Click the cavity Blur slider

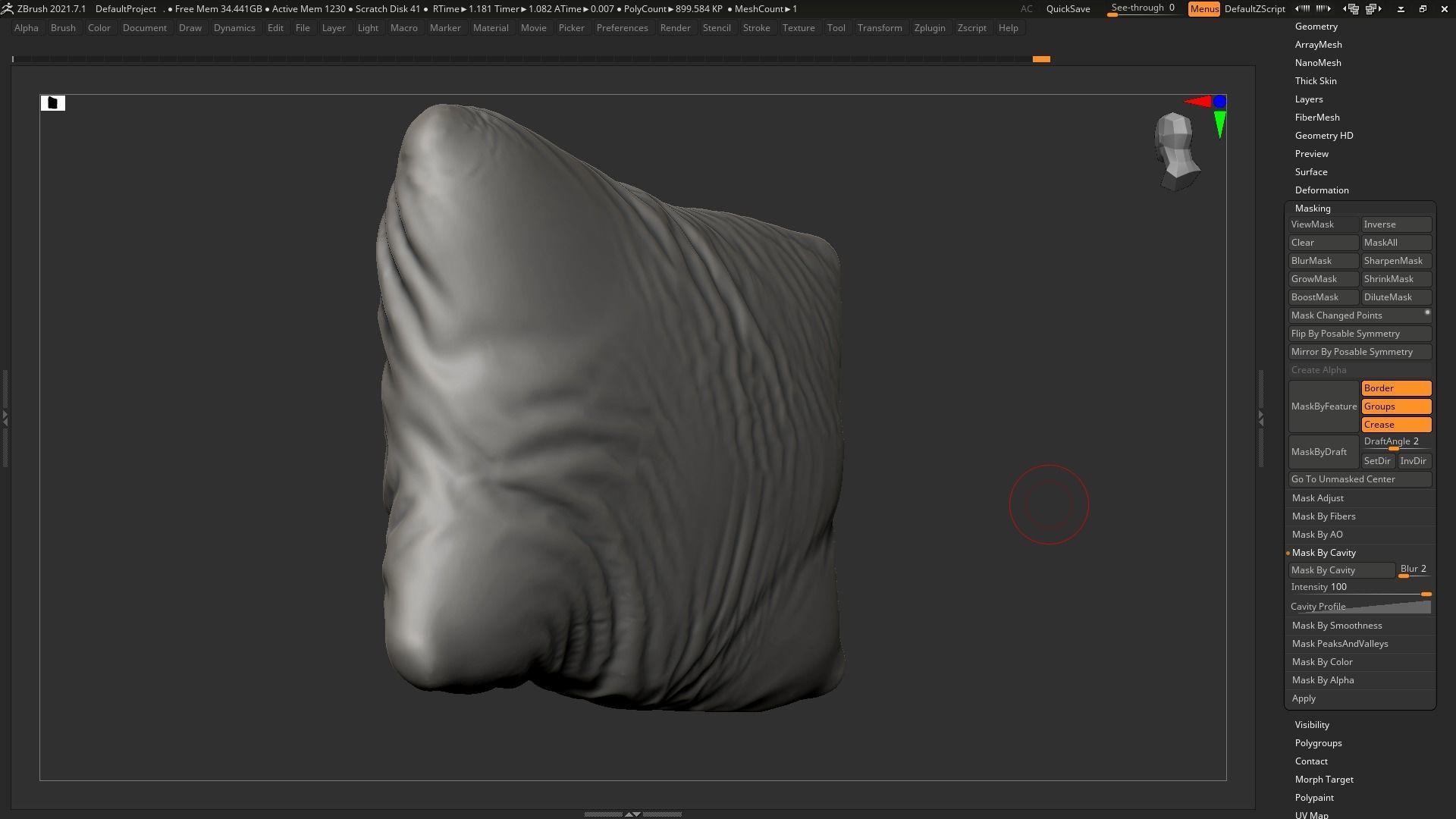1414,570
